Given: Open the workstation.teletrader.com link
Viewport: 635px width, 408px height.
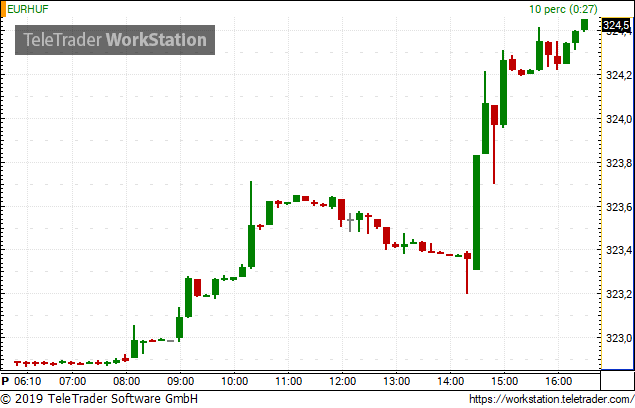Looking at the screenshot, I should 552,399.
